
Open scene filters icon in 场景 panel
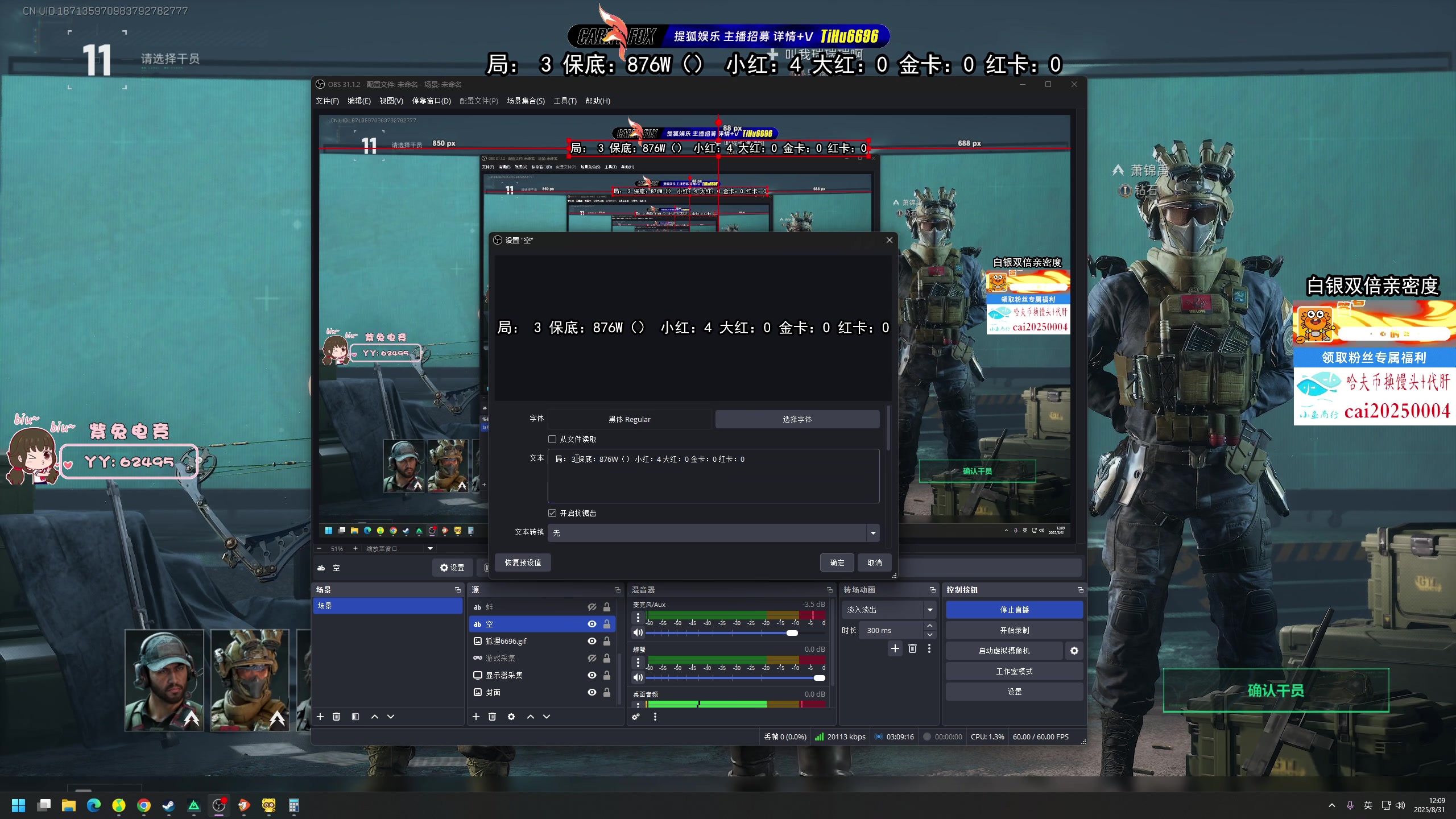(x=355, y=717)
